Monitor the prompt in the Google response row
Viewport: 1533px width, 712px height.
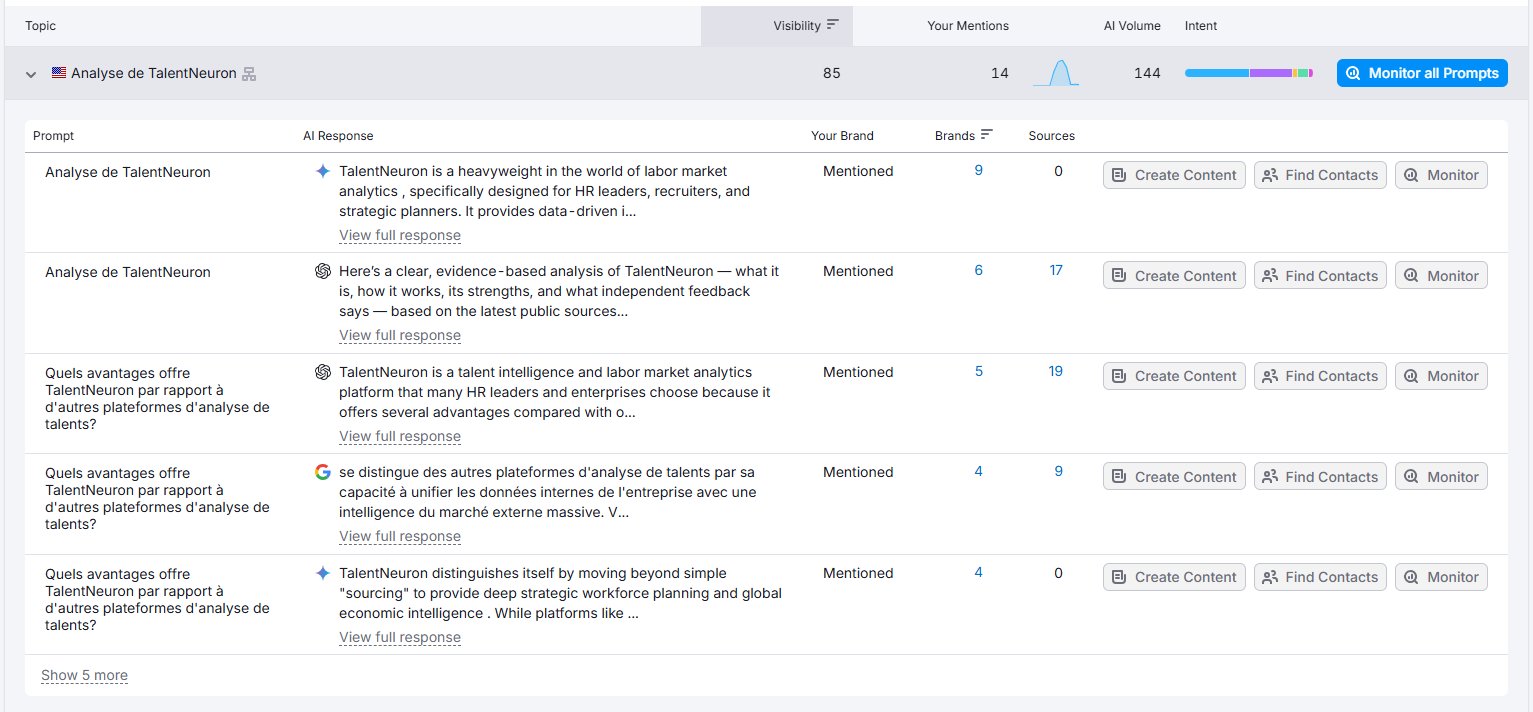coord(1441,477)
